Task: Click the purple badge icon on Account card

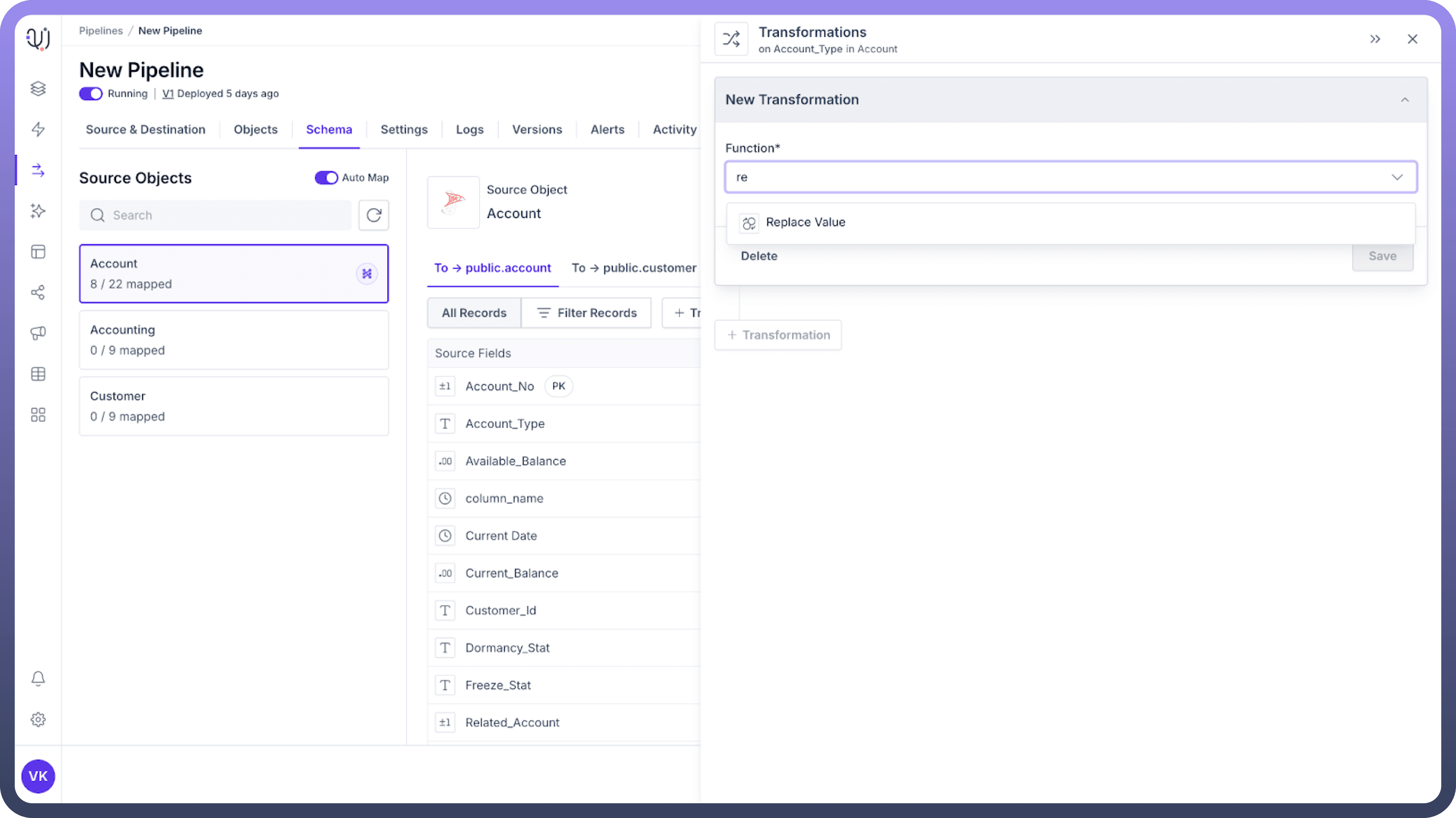Action: (x=367, y=274)
